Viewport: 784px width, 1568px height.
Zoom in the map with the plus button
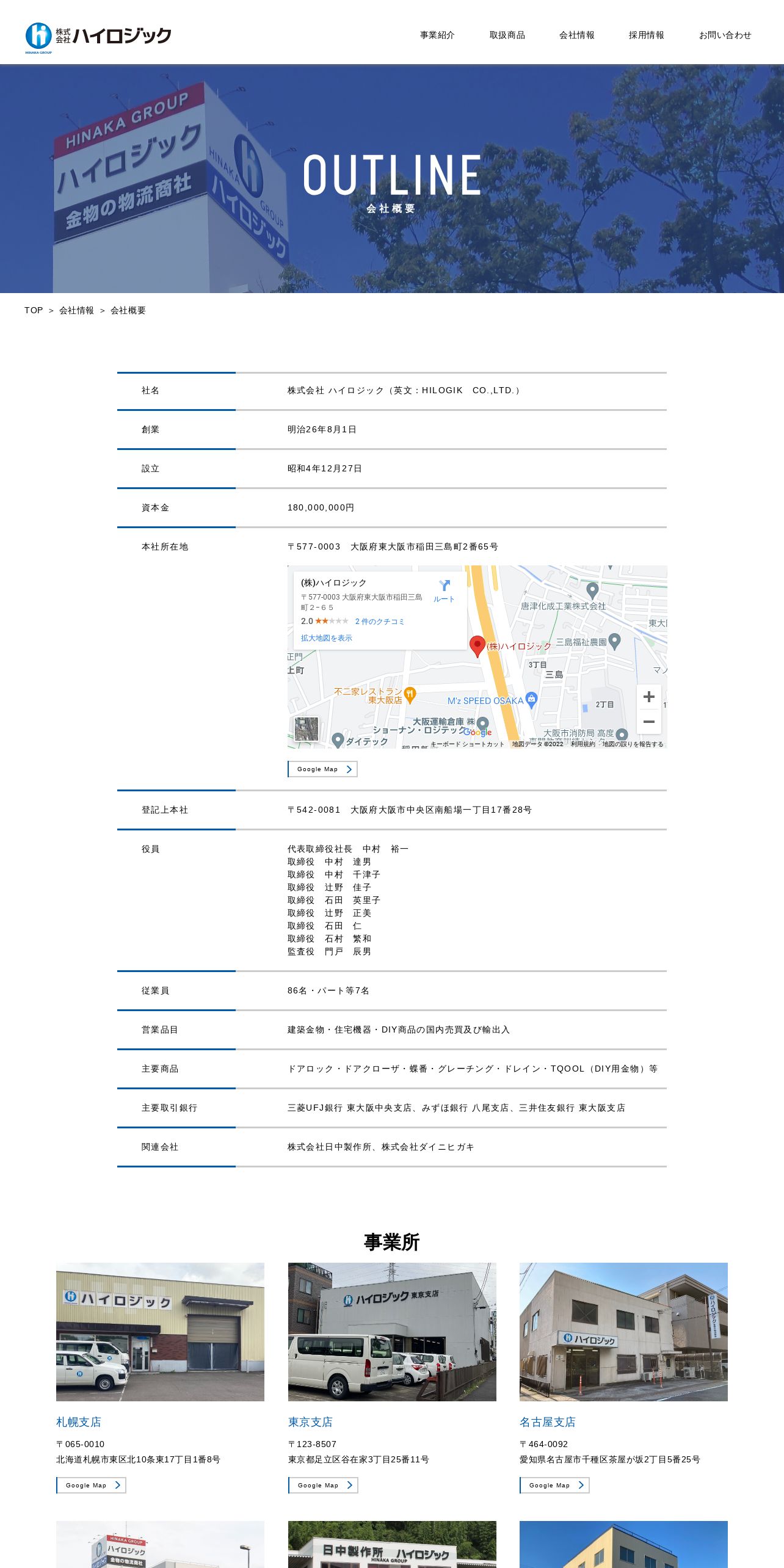point(649,697)
